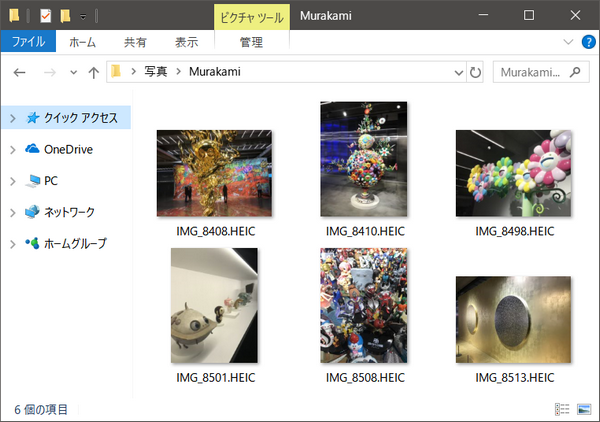This screenshot has height=422, width=600.
Task: Open the address bar history dropdown
Action: [459, 72]
